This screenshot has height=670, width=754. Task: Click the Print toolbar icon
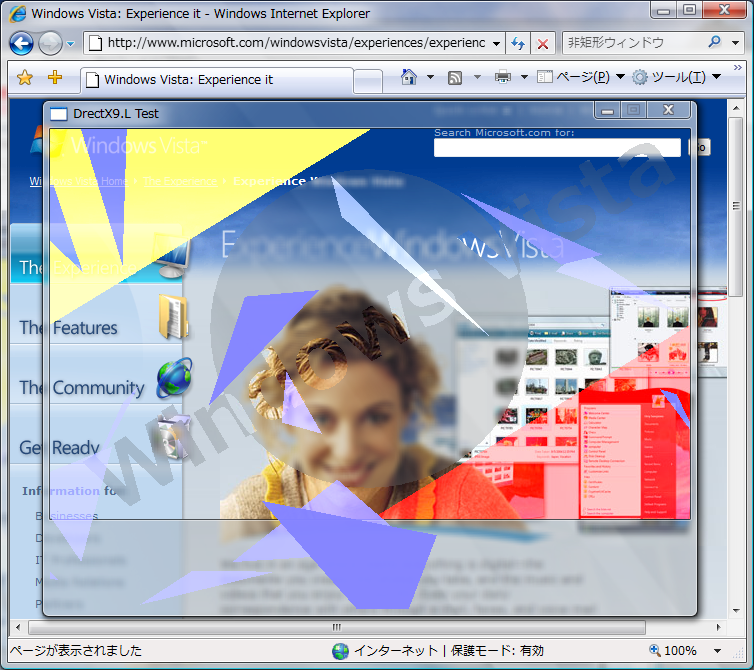click(502, 78)
